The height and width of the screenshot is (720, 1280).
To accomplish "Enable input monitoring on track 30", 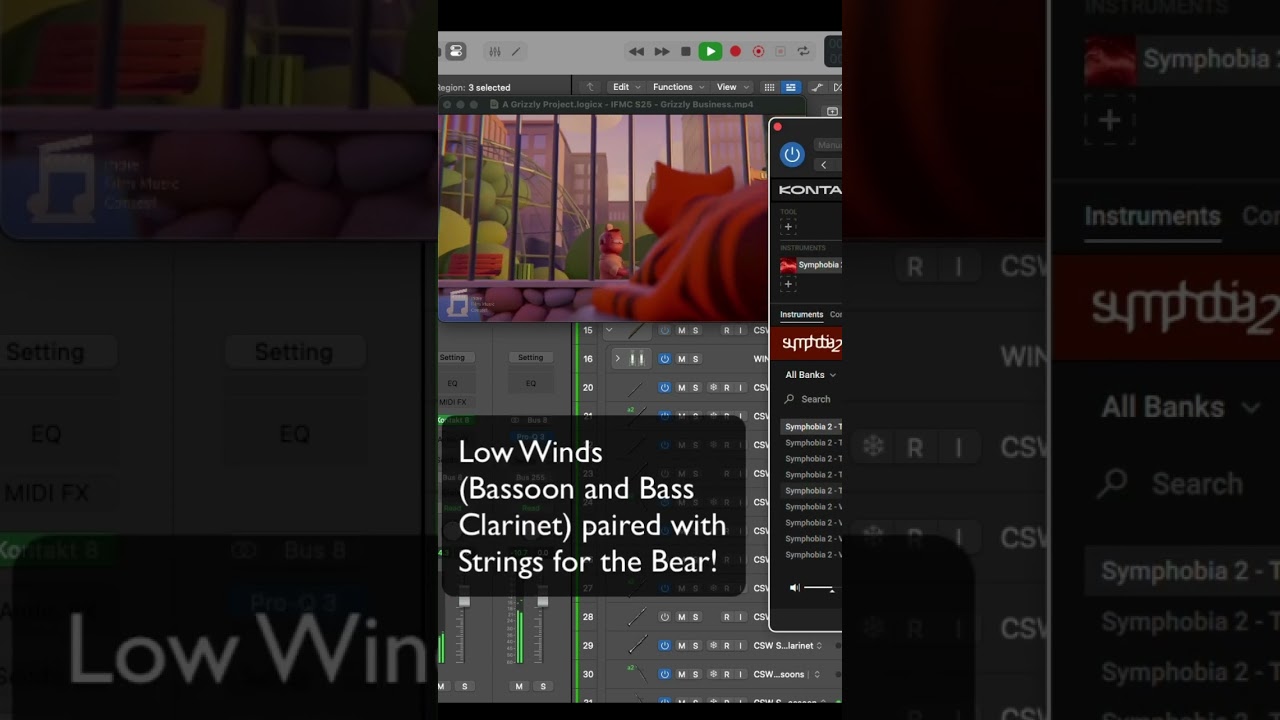I will [x=740, y=675].
